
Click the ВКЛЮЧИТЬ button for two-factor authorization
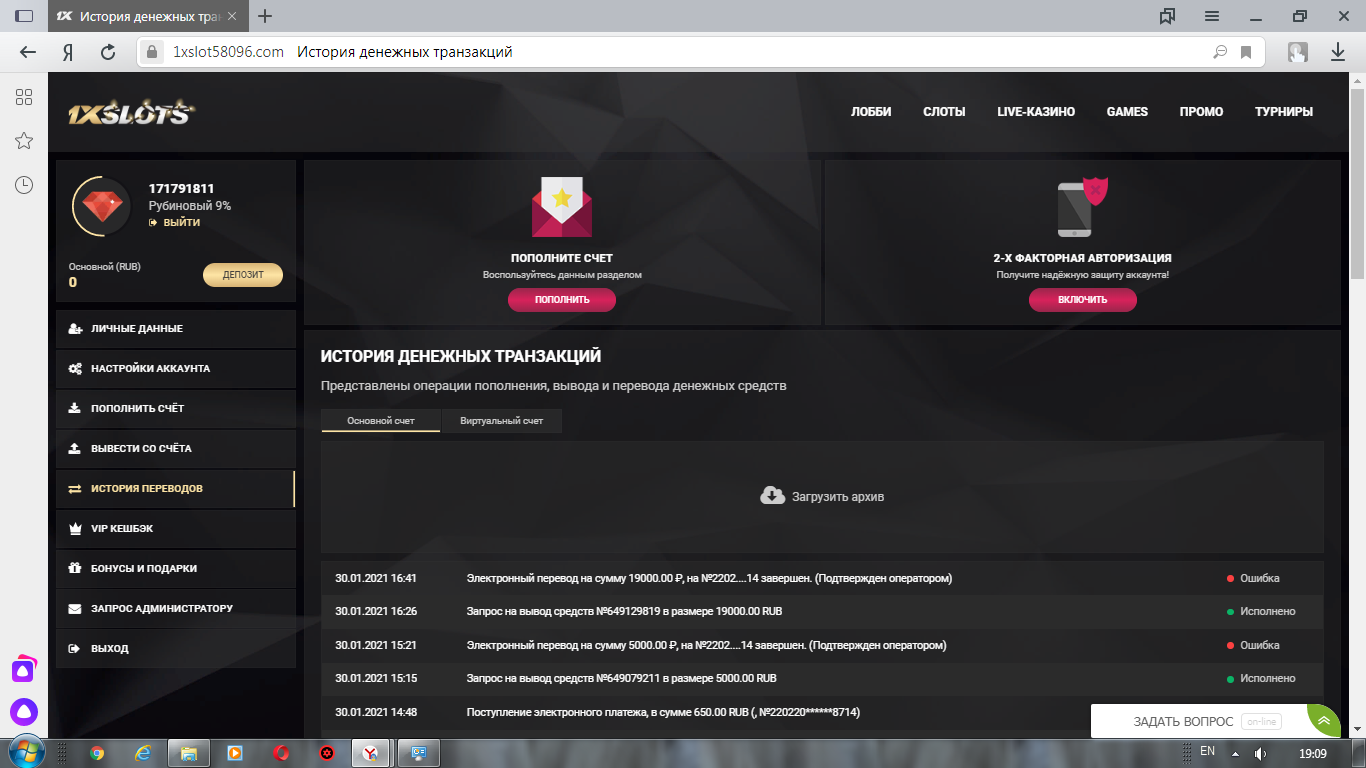coord(1083,300)
